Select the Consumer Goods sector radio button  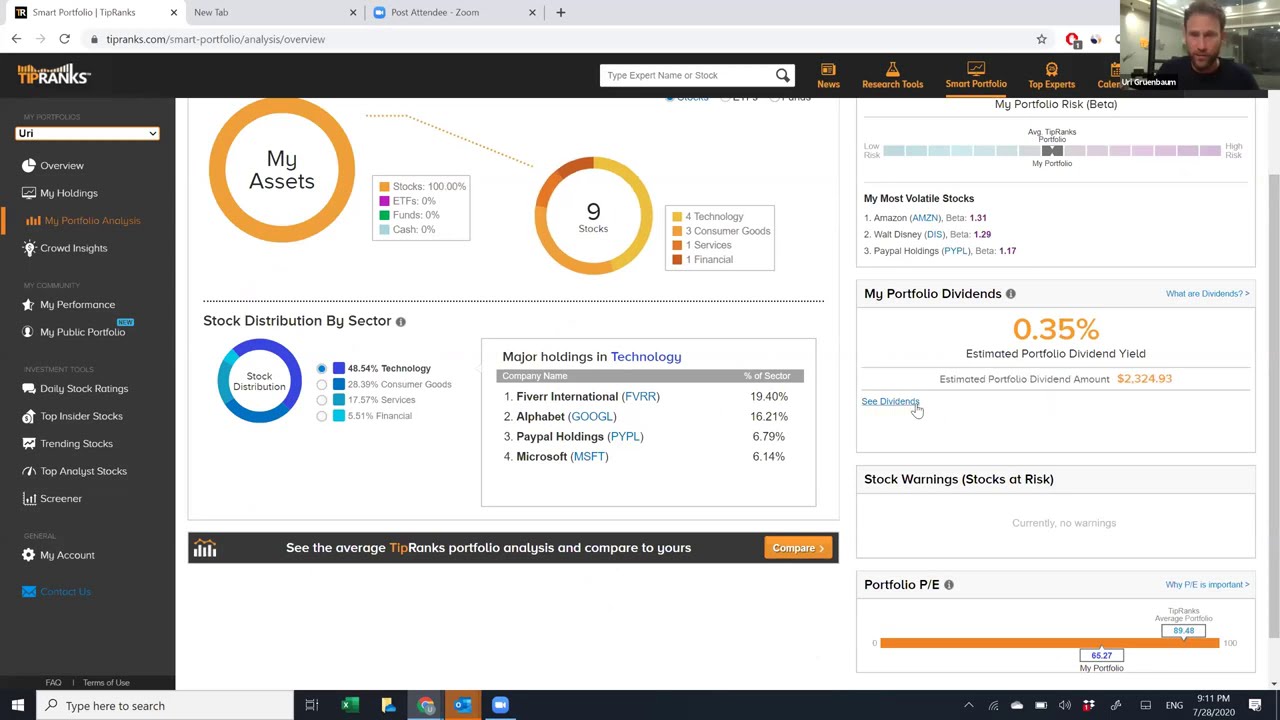[x=321, y=384]
